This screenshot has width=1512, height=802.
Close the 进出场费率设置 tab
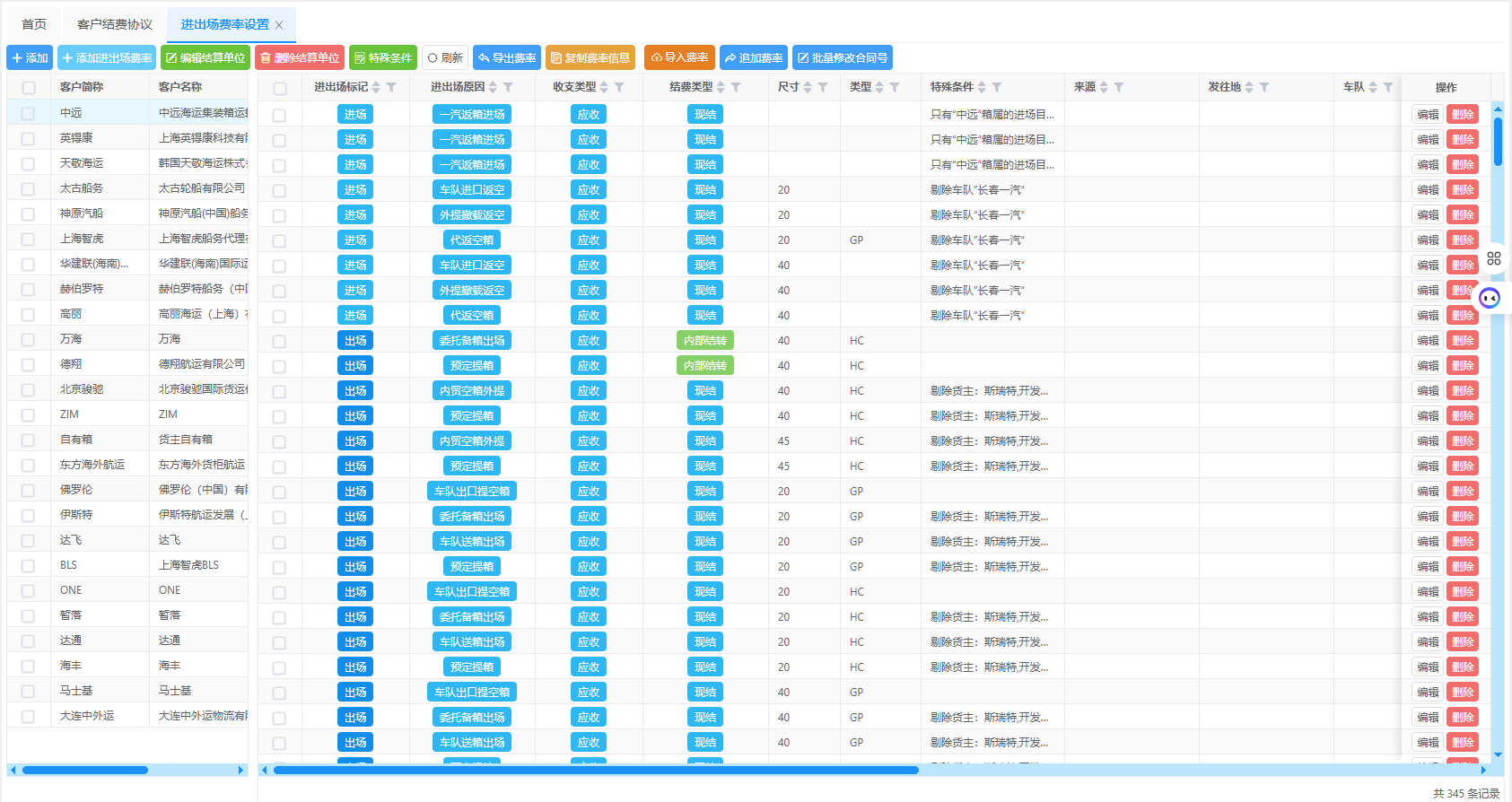pyautogui.click(x=279, y=25)
